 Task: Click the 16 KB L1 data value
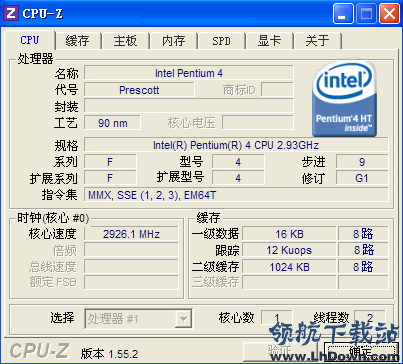point(289,234)
